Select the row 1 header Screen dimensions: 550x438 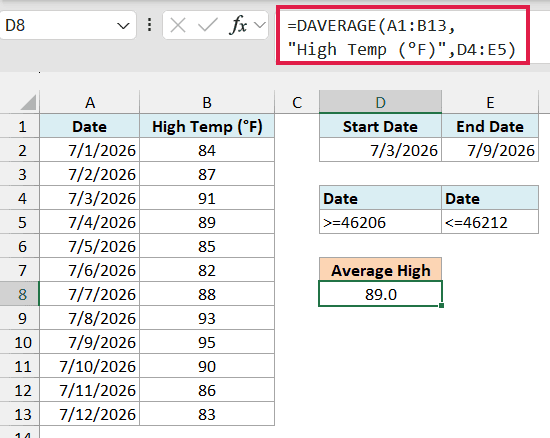tap(20, 126)
